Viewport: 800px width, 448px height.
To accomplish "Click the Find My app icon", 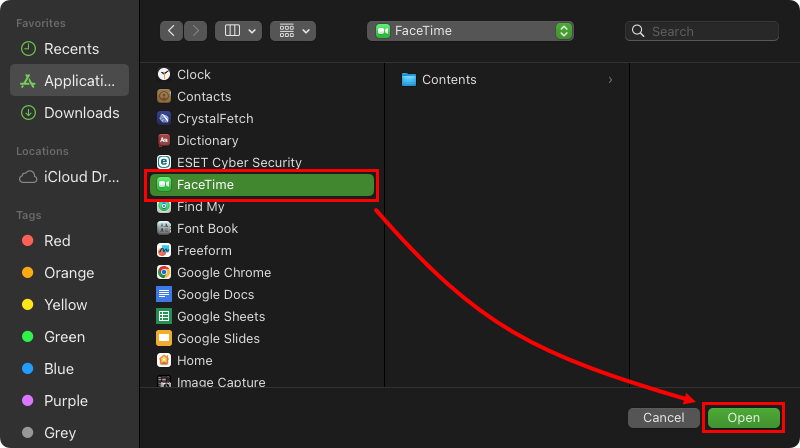I will pyautogui.click(x=164, y=207).
